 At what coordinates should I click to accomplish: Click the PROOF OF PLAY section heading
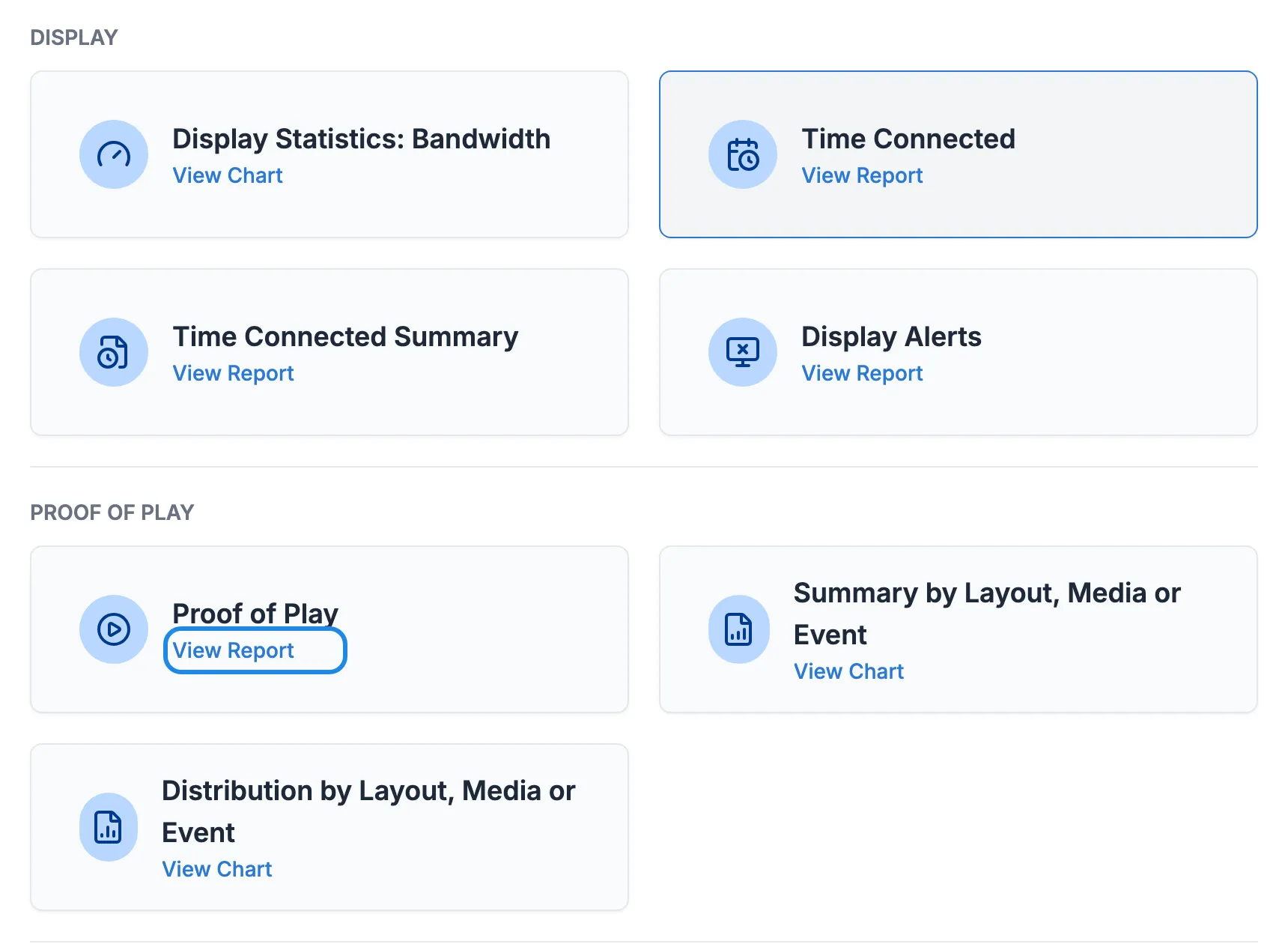(112, 512)
